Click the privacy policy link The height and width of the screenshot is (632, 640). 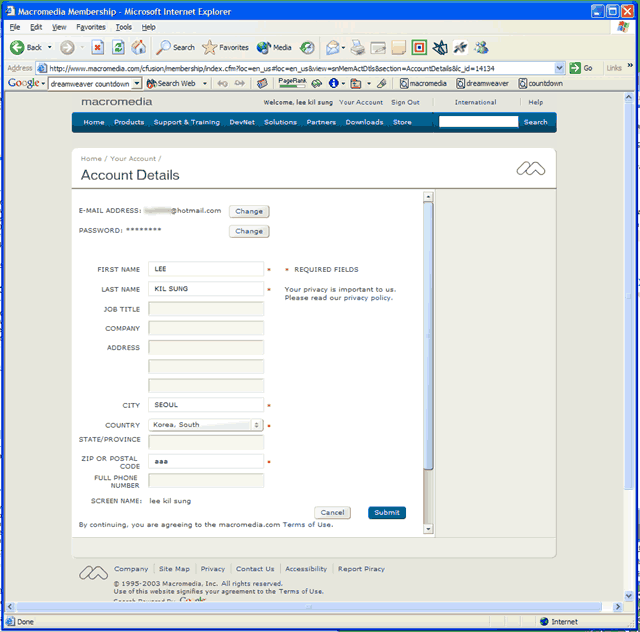coord(367,298)
